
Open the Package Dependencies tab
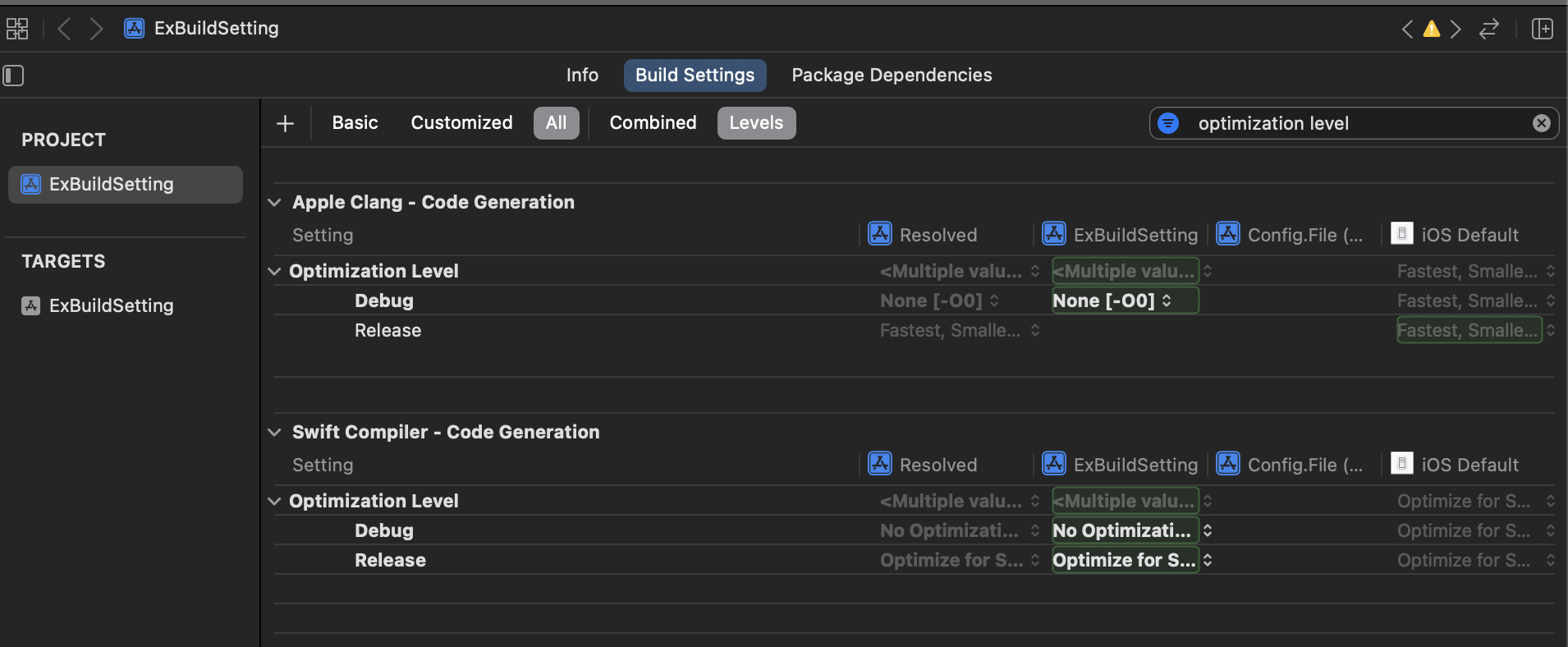[892, 76]
